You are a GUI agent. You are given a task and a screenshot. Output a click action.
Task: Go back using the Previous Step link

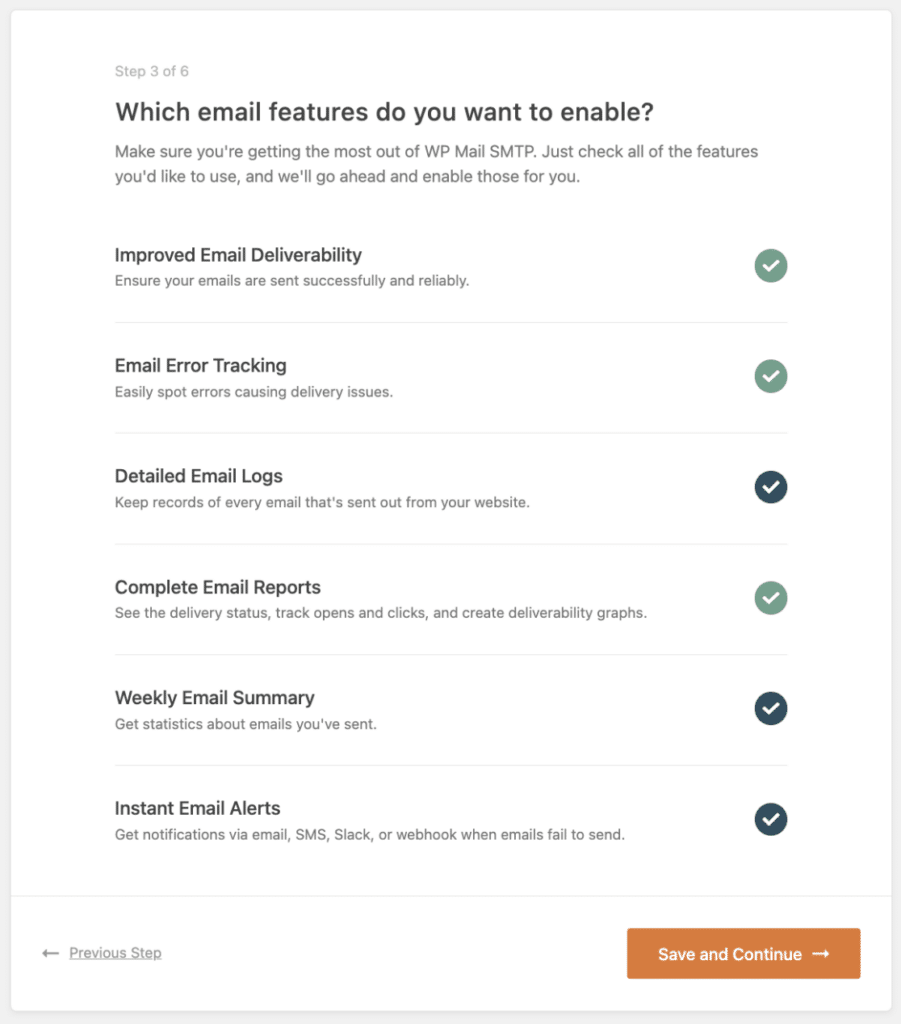pyautogui.click(x=114, y=953)
